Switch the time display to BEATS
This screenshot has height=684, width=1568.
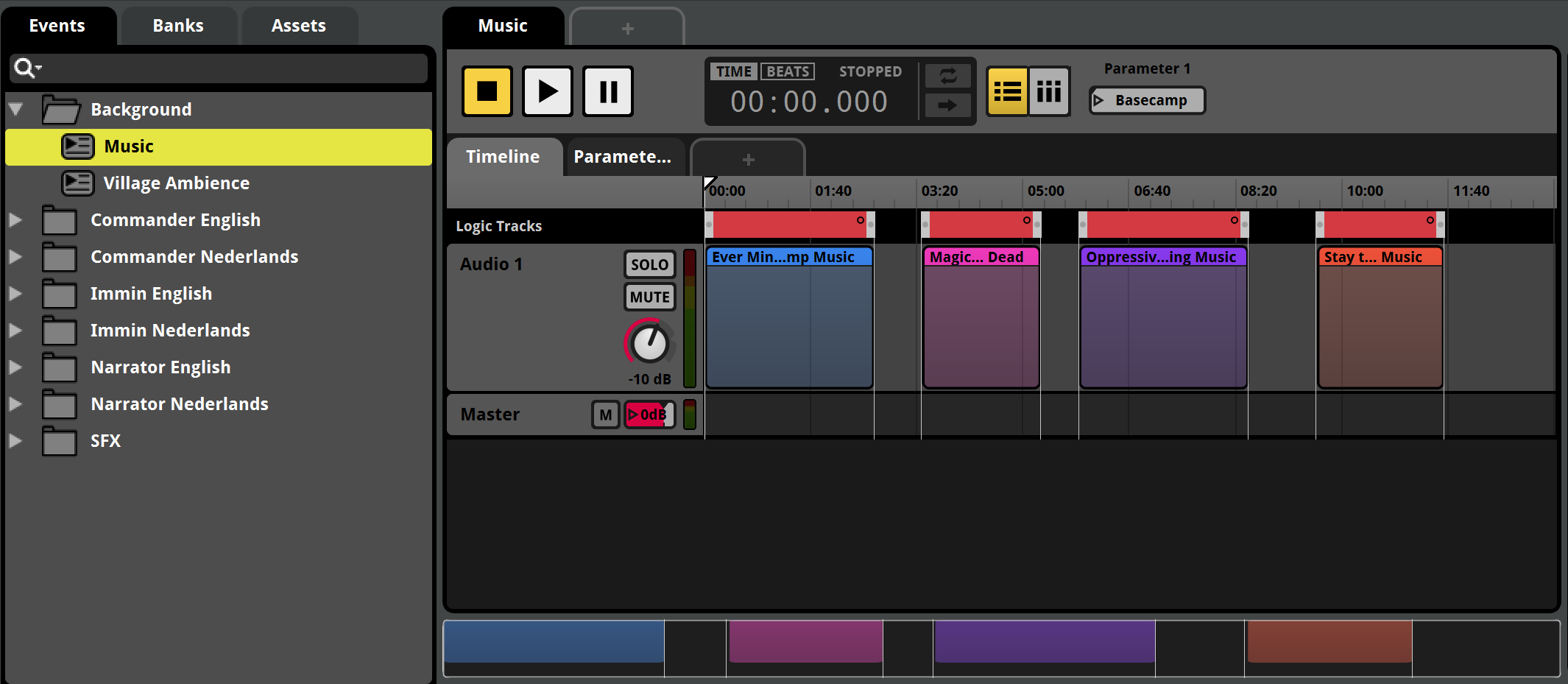787,71
